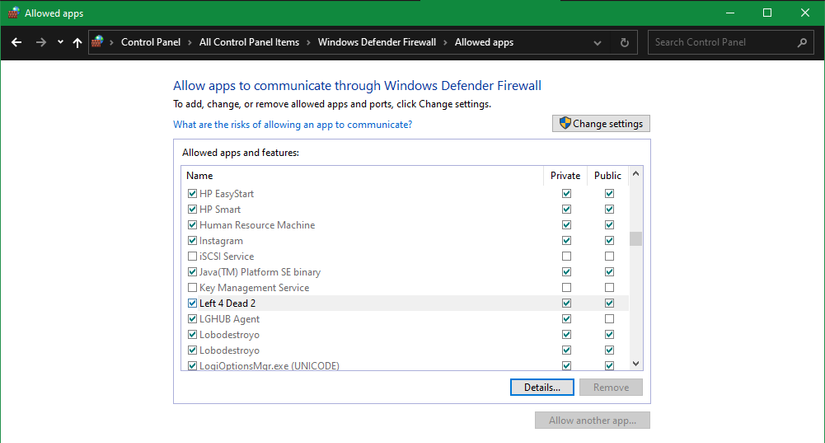Click the Forward navigation arrow
This screenshot has height=443, width=825.
pyautogui.click(x=41, y=43)
